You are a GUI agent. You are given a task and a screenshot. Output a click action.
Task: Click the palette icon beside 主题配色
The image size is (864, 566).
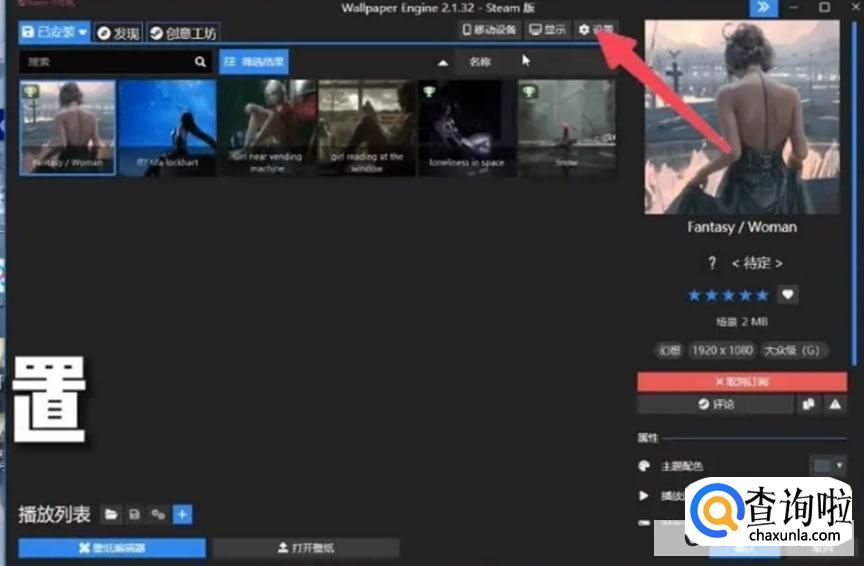[x=644, y=466]
